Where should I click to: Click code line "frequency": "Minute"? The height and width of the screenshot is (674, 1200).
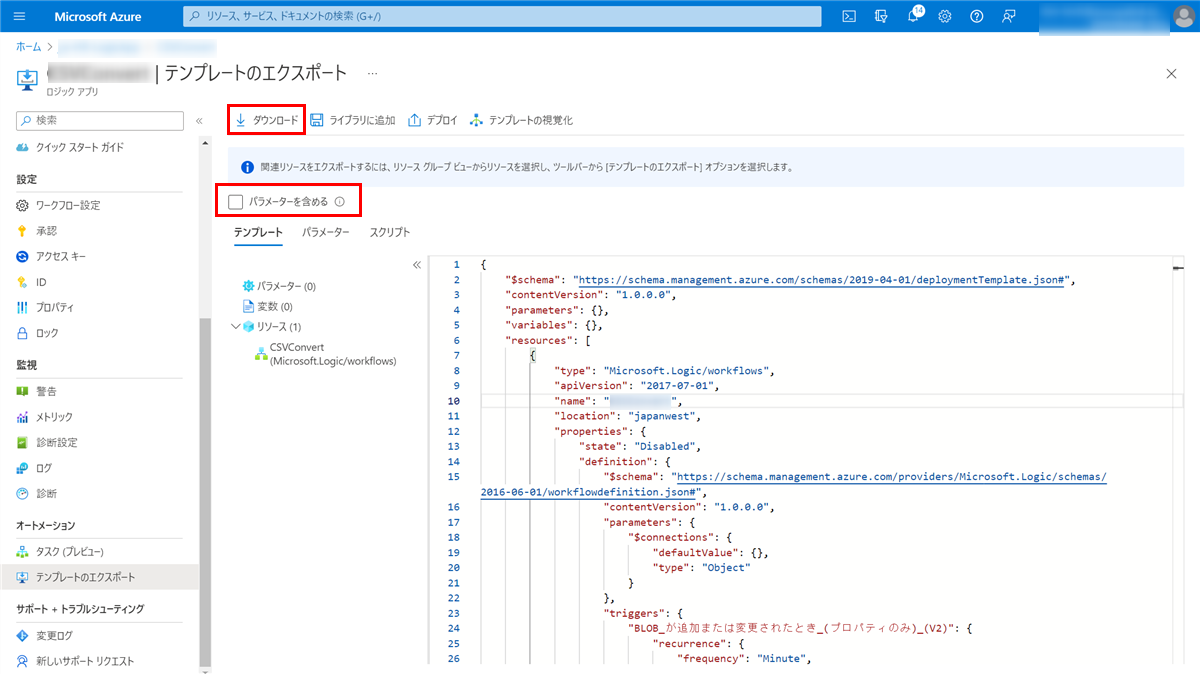(743, 659)
